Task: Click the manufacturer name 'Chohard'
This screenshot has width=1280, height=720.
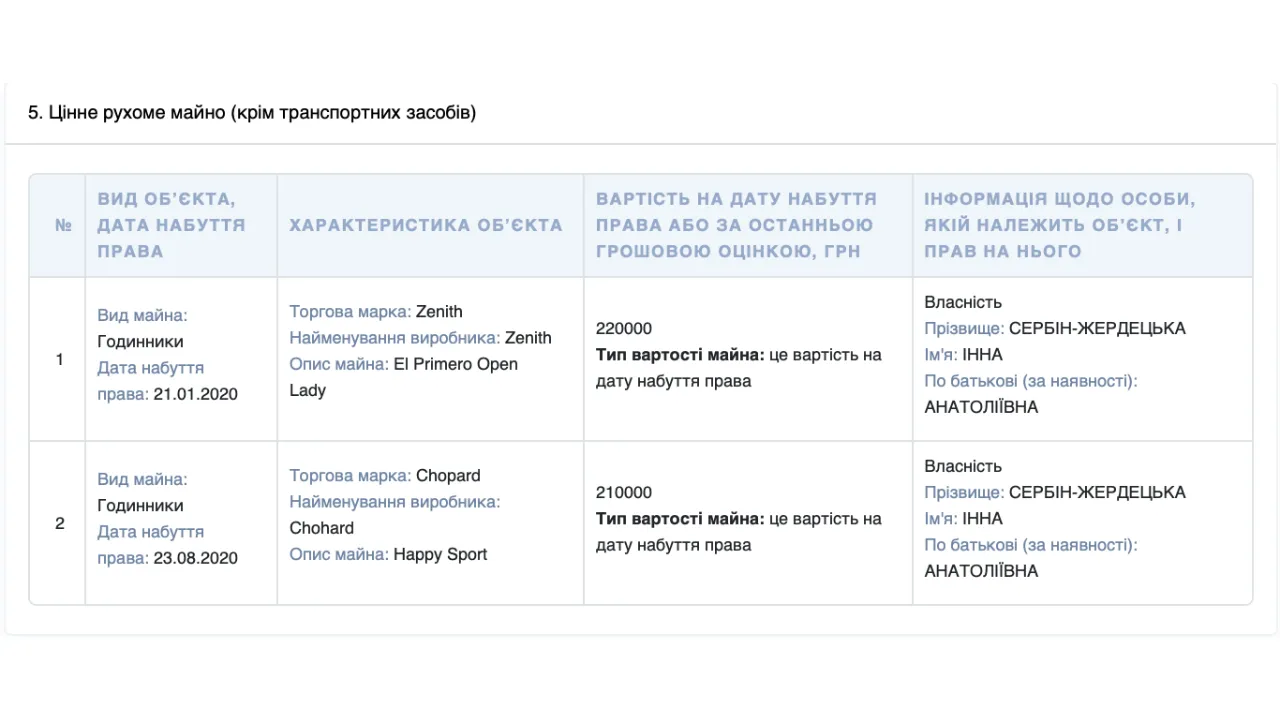Action: tap(321, 528)
